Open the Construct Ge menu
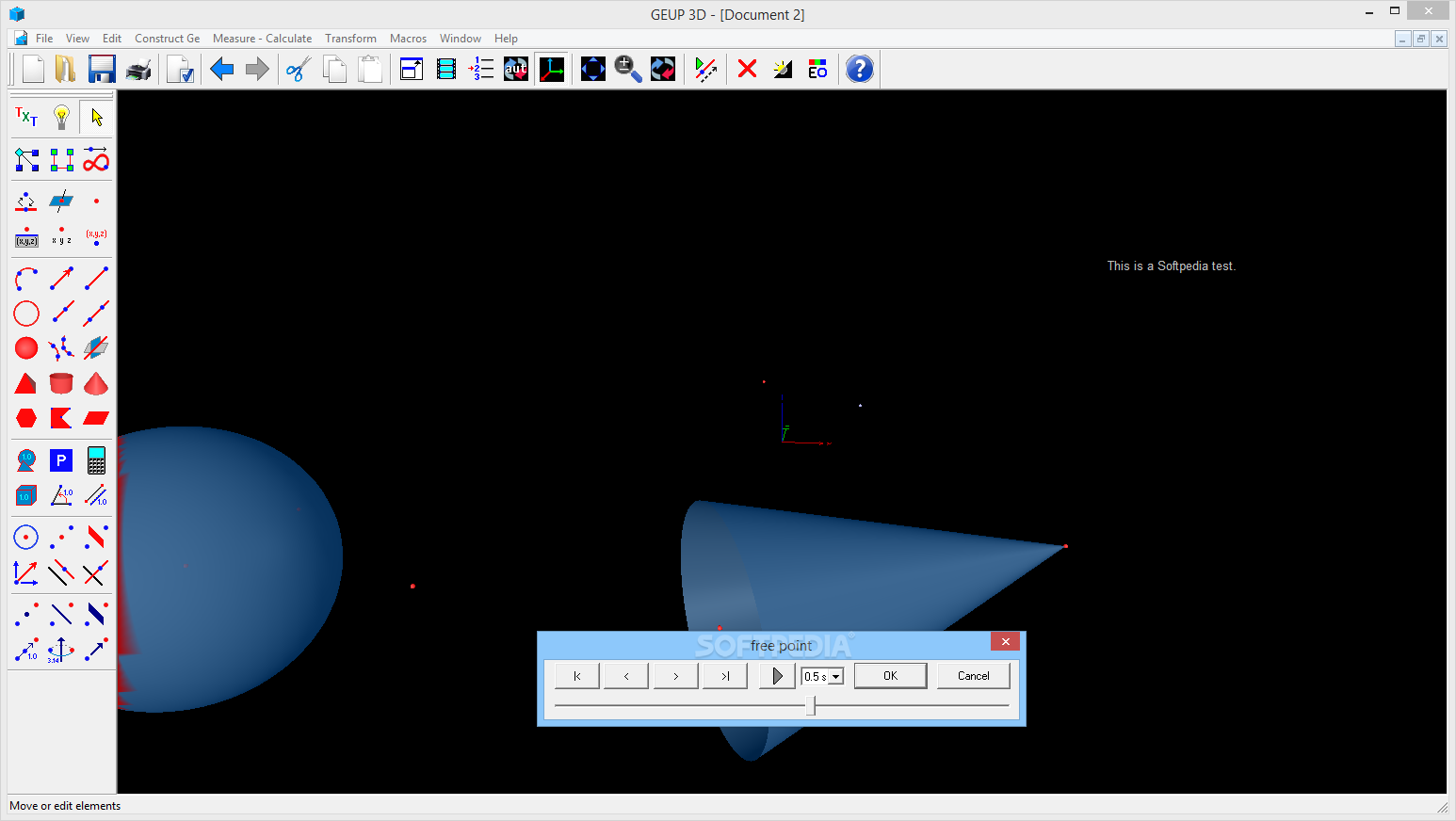Screen dimensions: 1456x821 pos(167,39)
